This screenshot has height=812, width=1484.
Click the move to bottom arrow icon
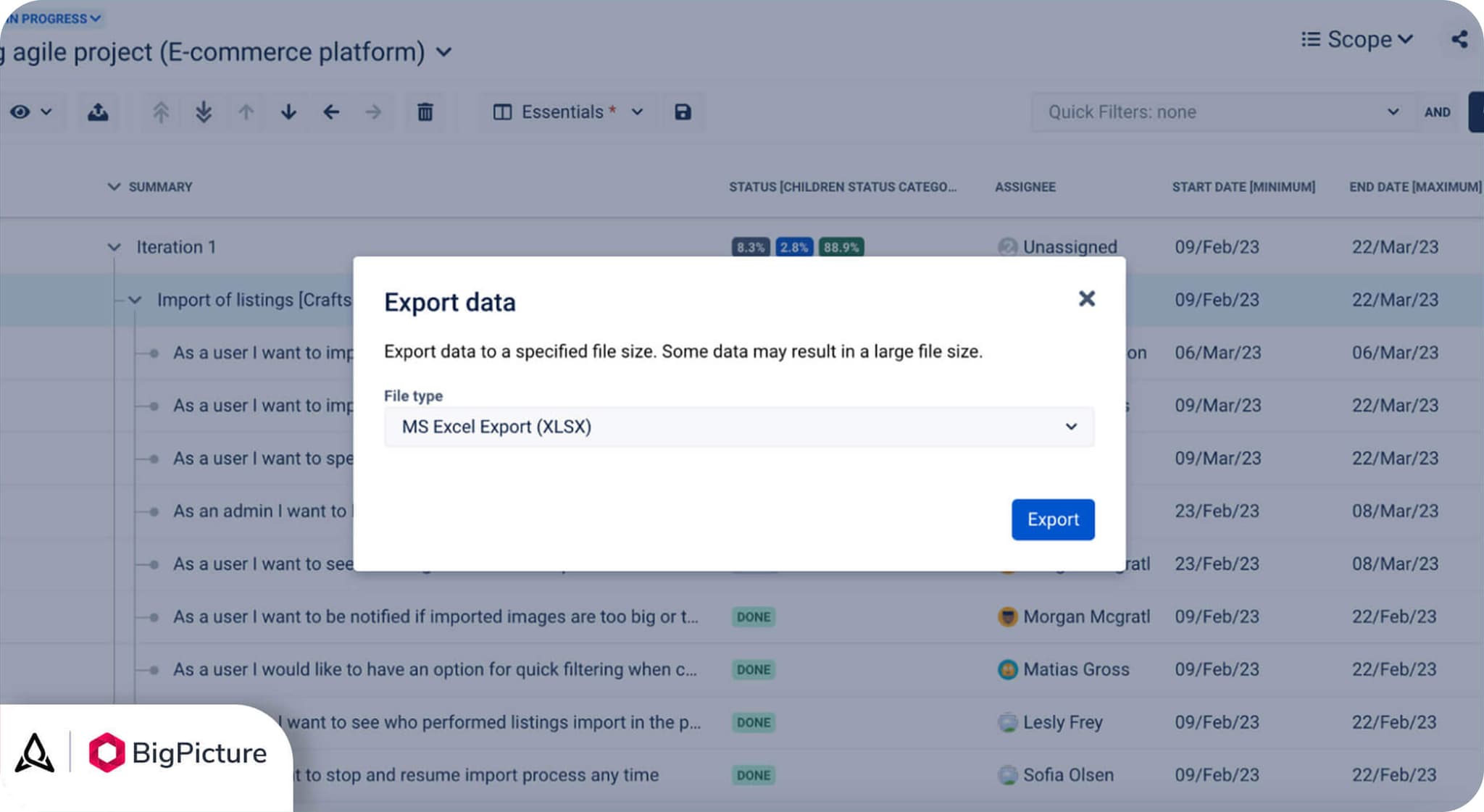tap(204, 112)
